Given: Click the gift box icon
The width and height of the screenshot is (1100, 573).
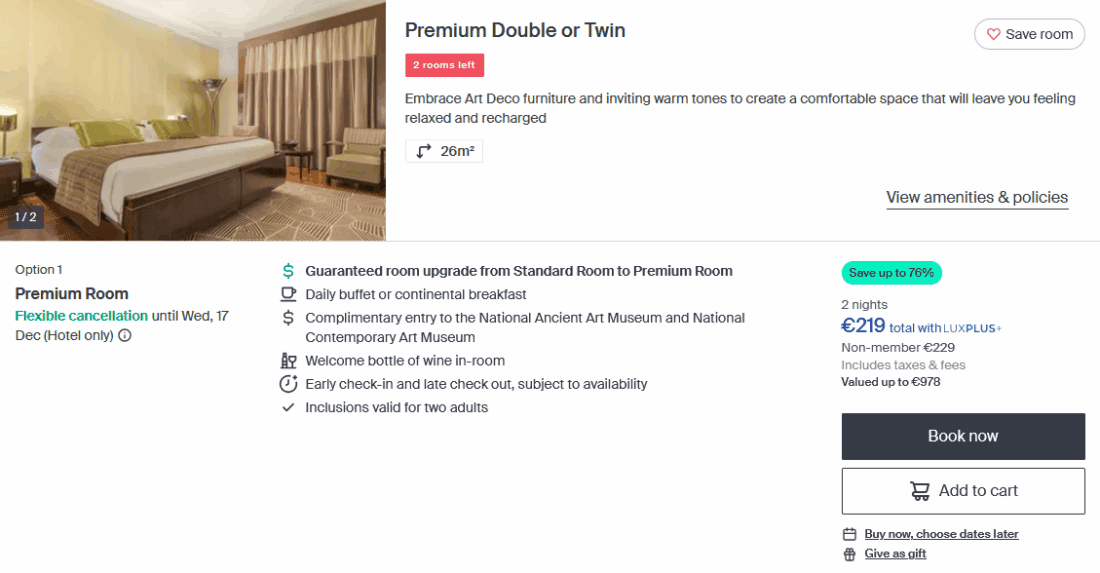Looking at the screenshot, I should [850, 554].
